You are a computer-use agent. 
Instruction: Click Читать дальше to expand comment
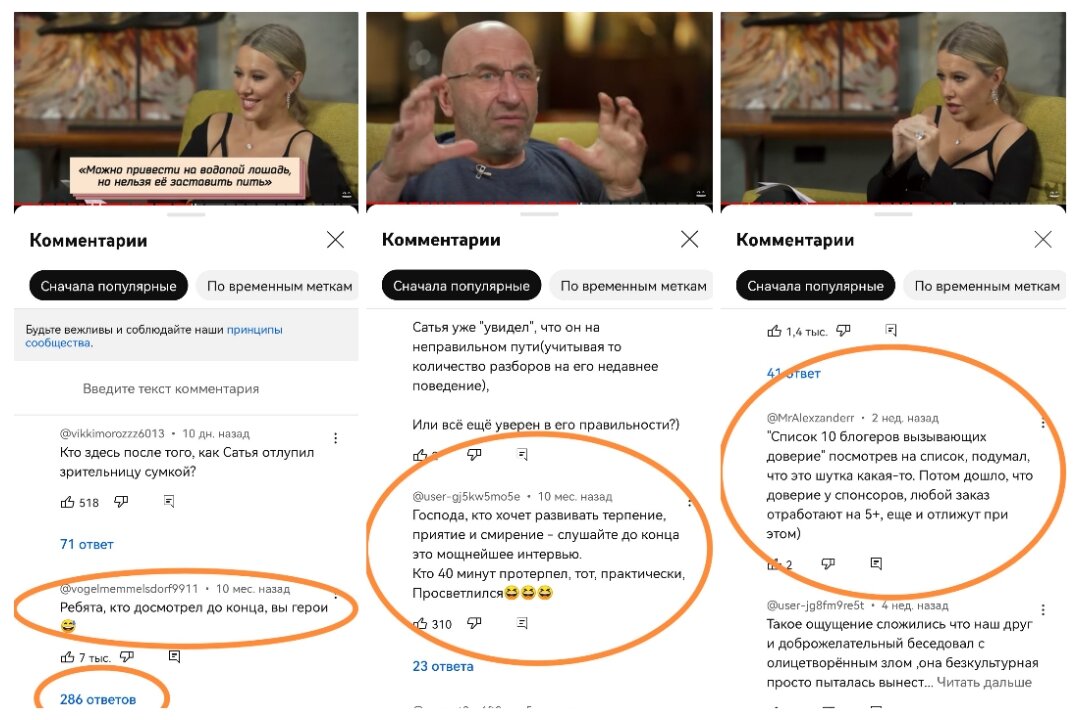984,682
